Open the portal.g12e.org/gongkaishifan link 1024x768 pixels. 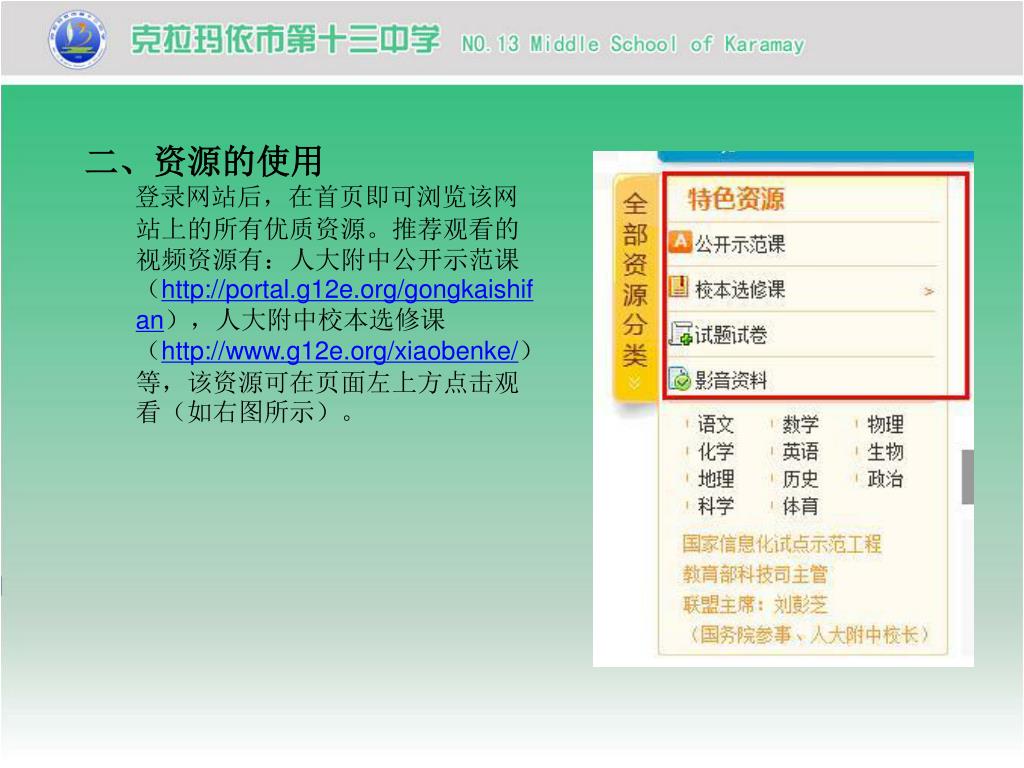point(334,304)
